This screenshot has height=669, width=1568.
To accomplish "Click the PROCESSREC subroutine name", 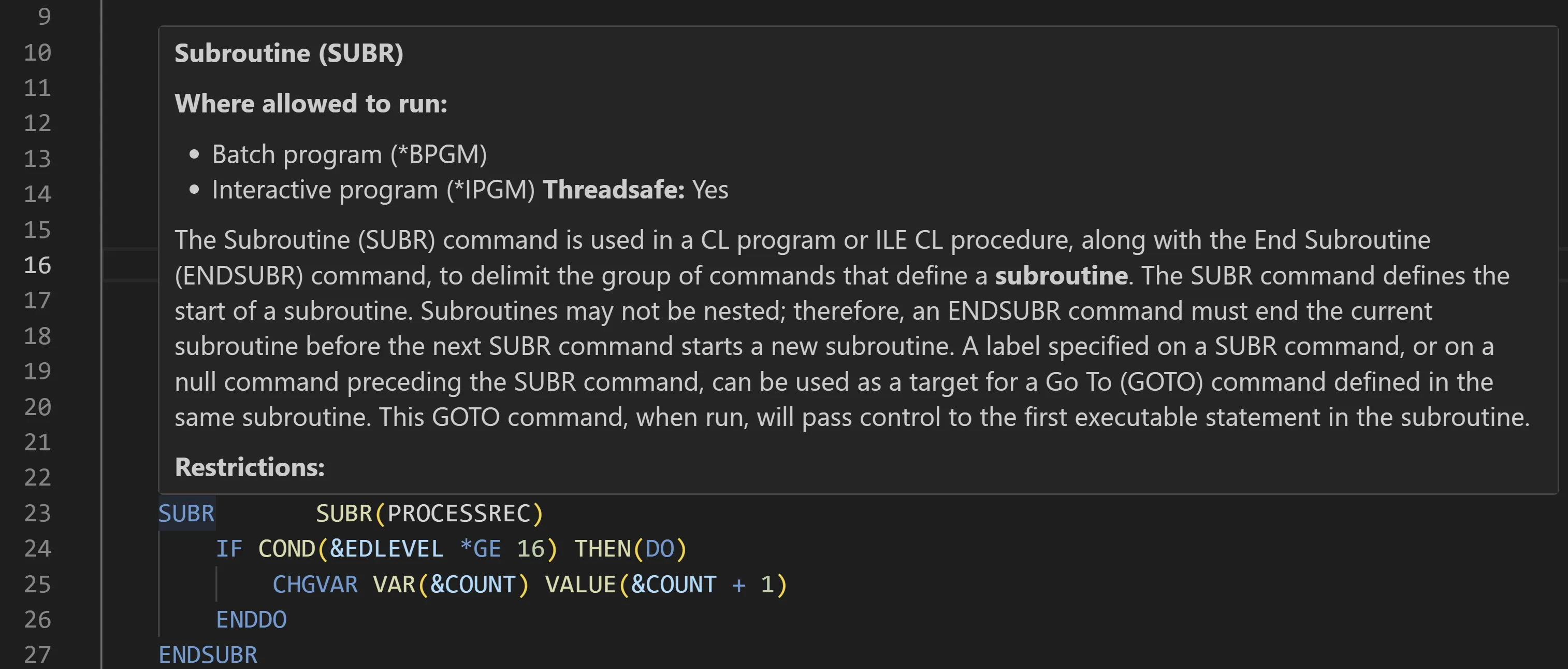I will click(459, 514).
